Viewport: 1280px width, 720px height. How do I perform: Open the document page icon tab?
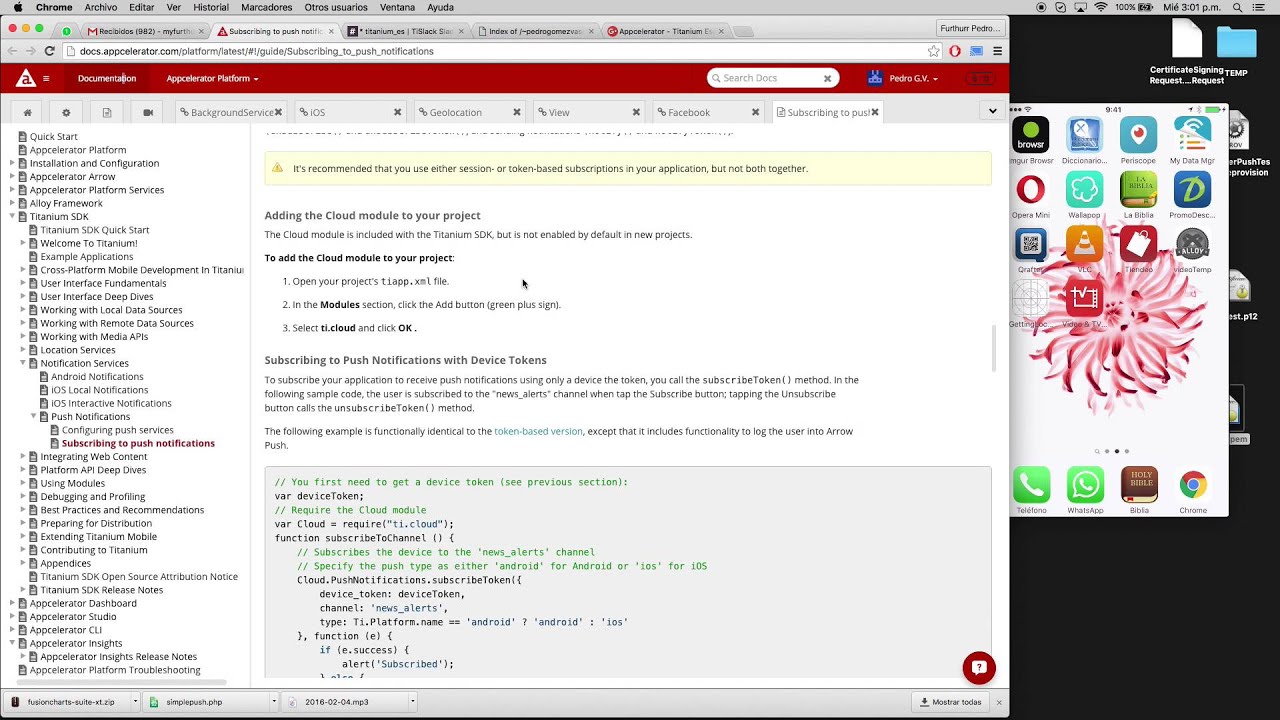coord(106,112)
